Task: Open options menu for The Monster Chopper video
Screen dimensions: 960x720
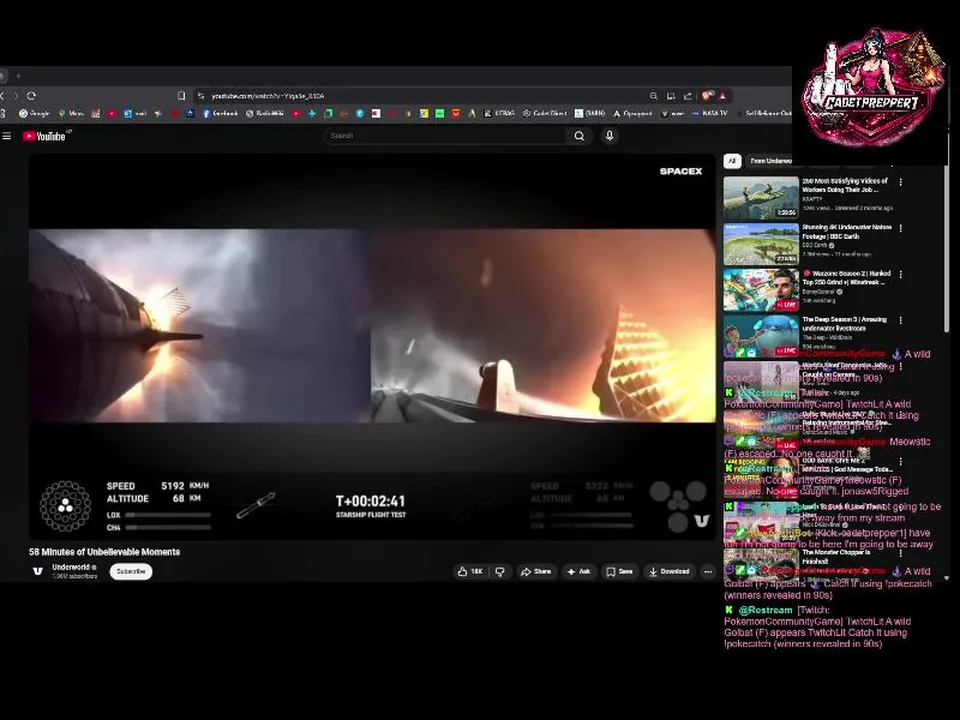Action: pyautogui.click(x=901, y=553)
